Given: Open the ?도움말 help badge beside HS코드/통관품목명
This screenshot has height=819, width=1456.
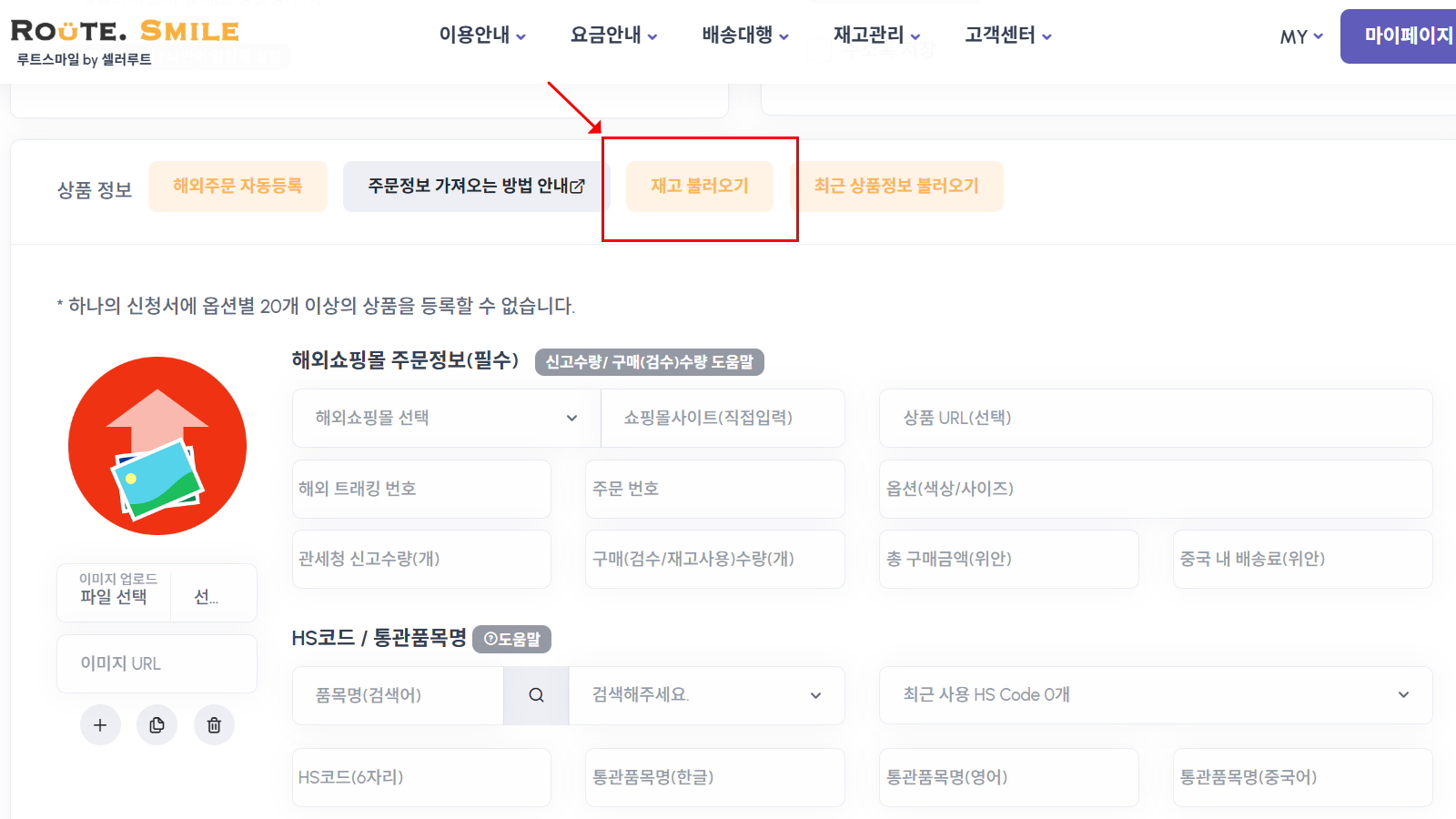Looking at the screenshot, I should 512,639.
